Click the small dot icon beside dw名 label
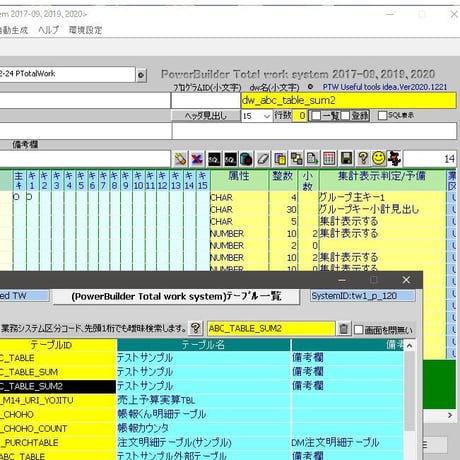The image size is (460, 460). click(310, 87)
